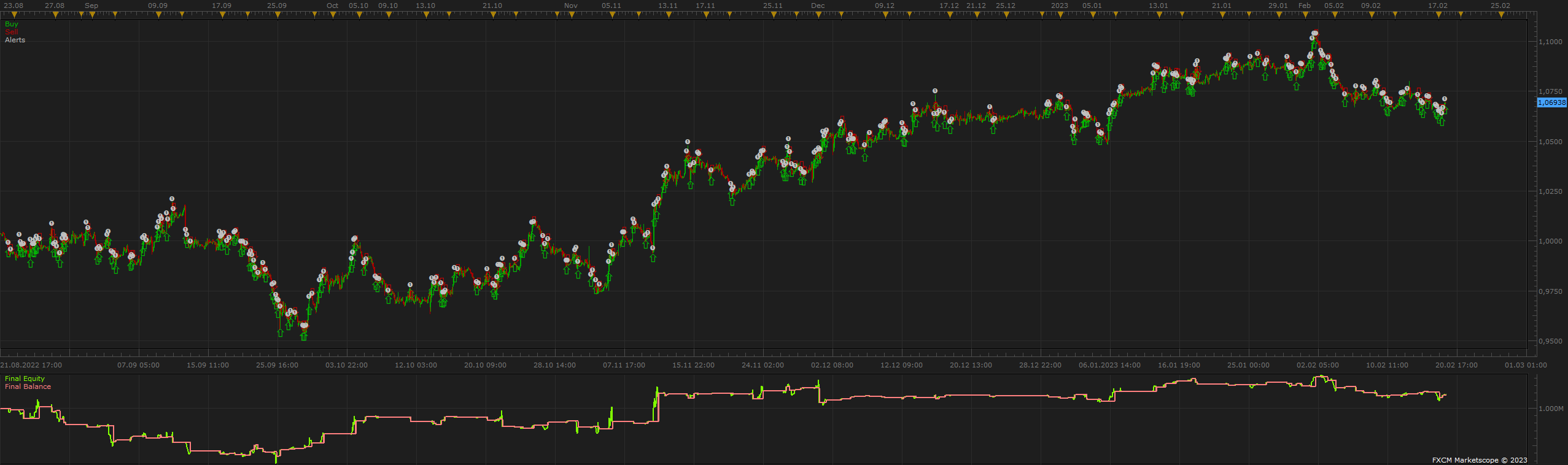
Task: Click the Buy legend label
Action: point(12,24)
